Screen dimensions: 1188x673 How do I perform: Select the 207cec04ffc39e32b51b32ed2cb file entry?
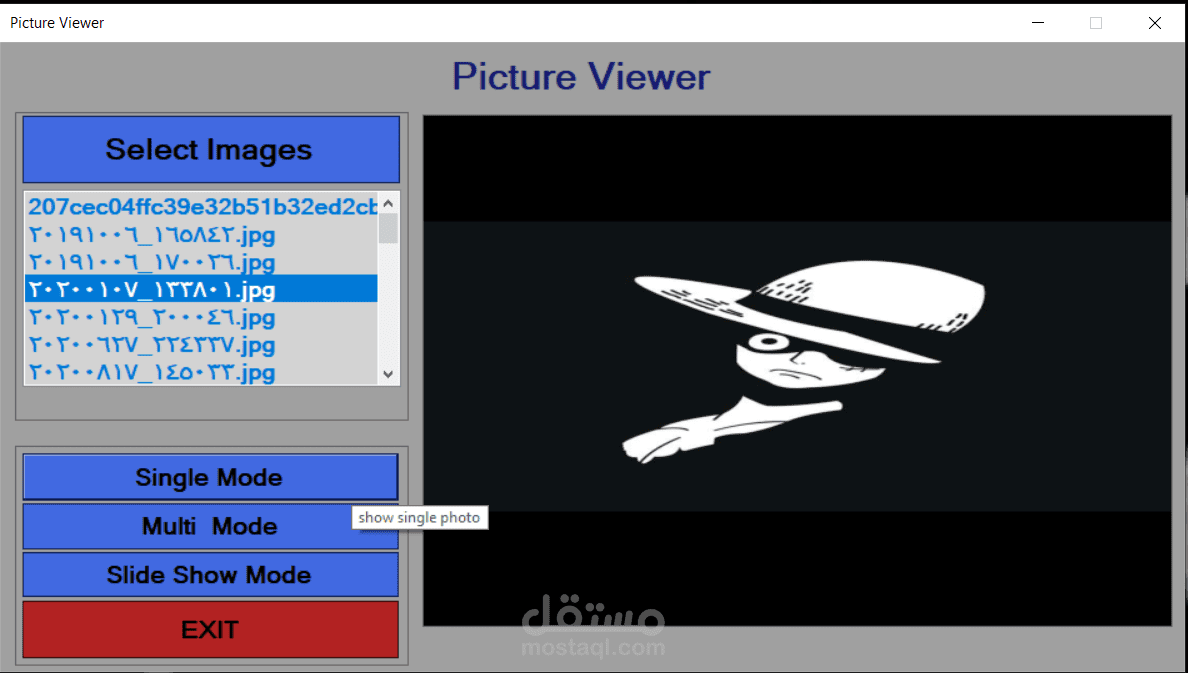[202, 206]
